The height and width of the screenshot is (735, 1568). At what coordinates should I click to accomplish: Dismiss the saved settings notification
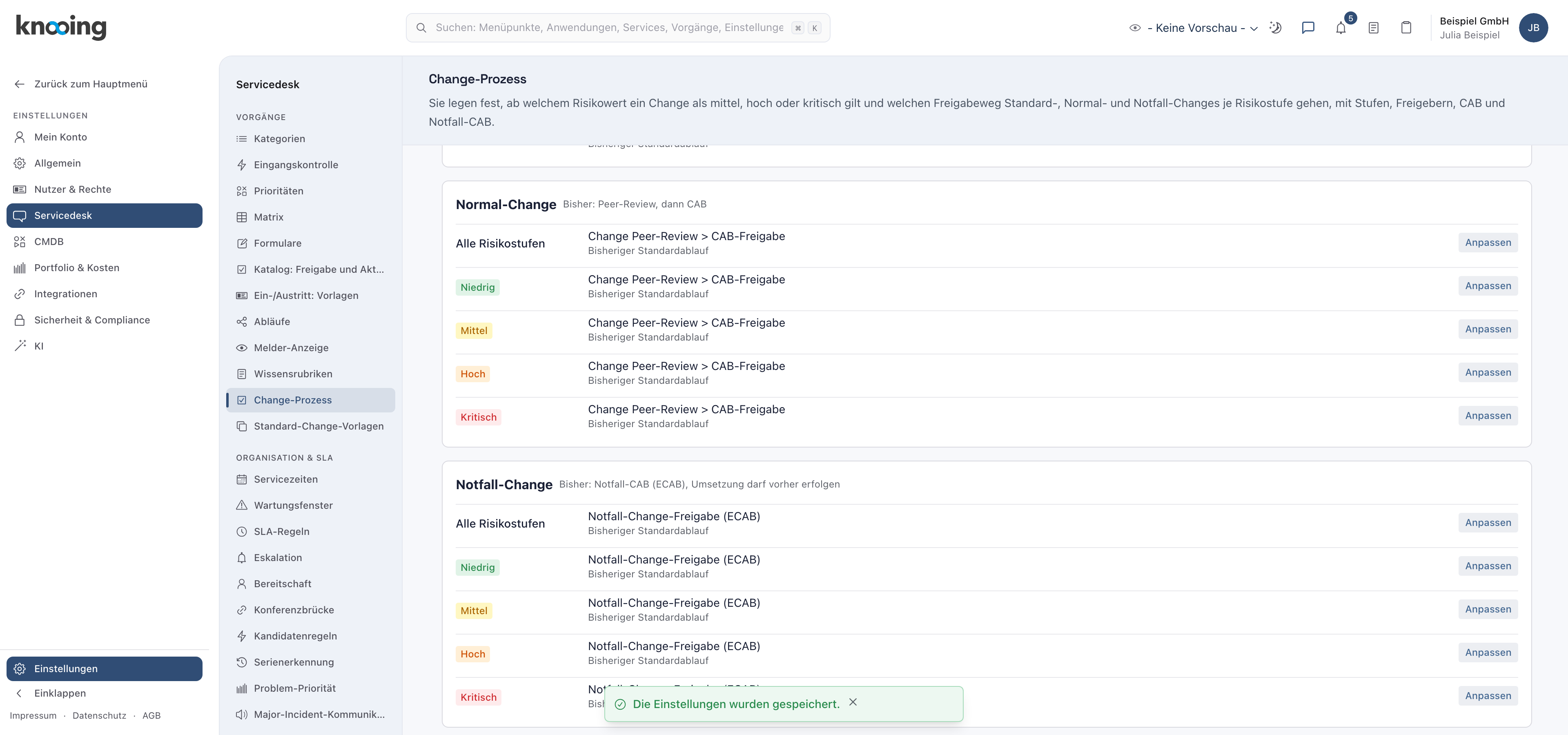point(853,702)
